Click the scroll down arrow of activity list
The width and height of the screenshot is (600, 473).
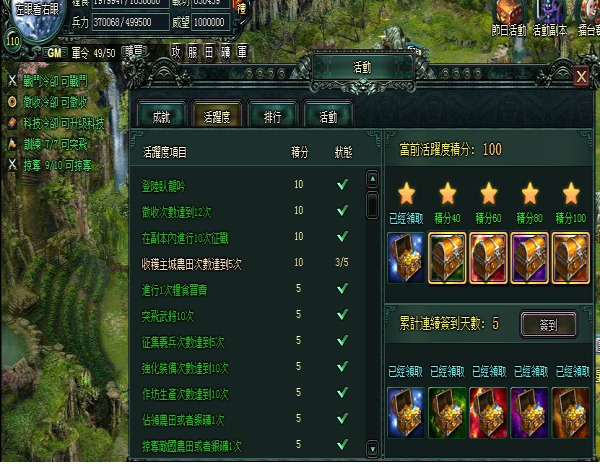(x=372, y=448)
